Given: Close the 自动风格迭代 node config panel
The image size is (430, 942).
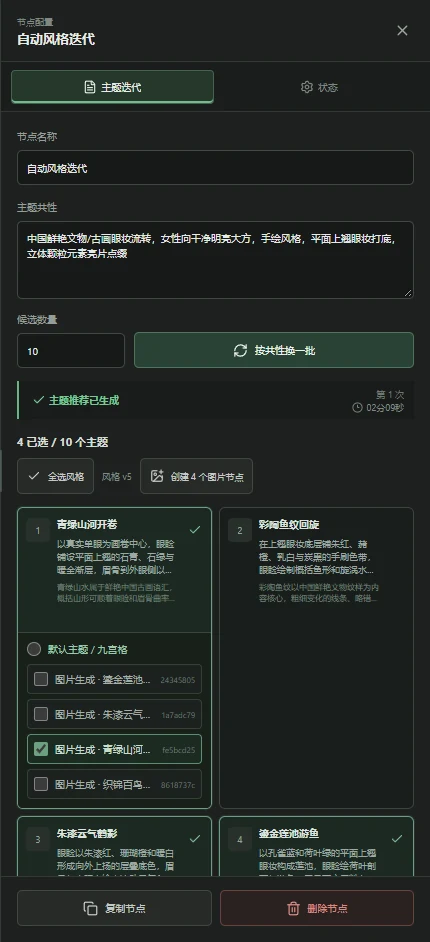Looking at the screenshot, I should tap(402, 31).
